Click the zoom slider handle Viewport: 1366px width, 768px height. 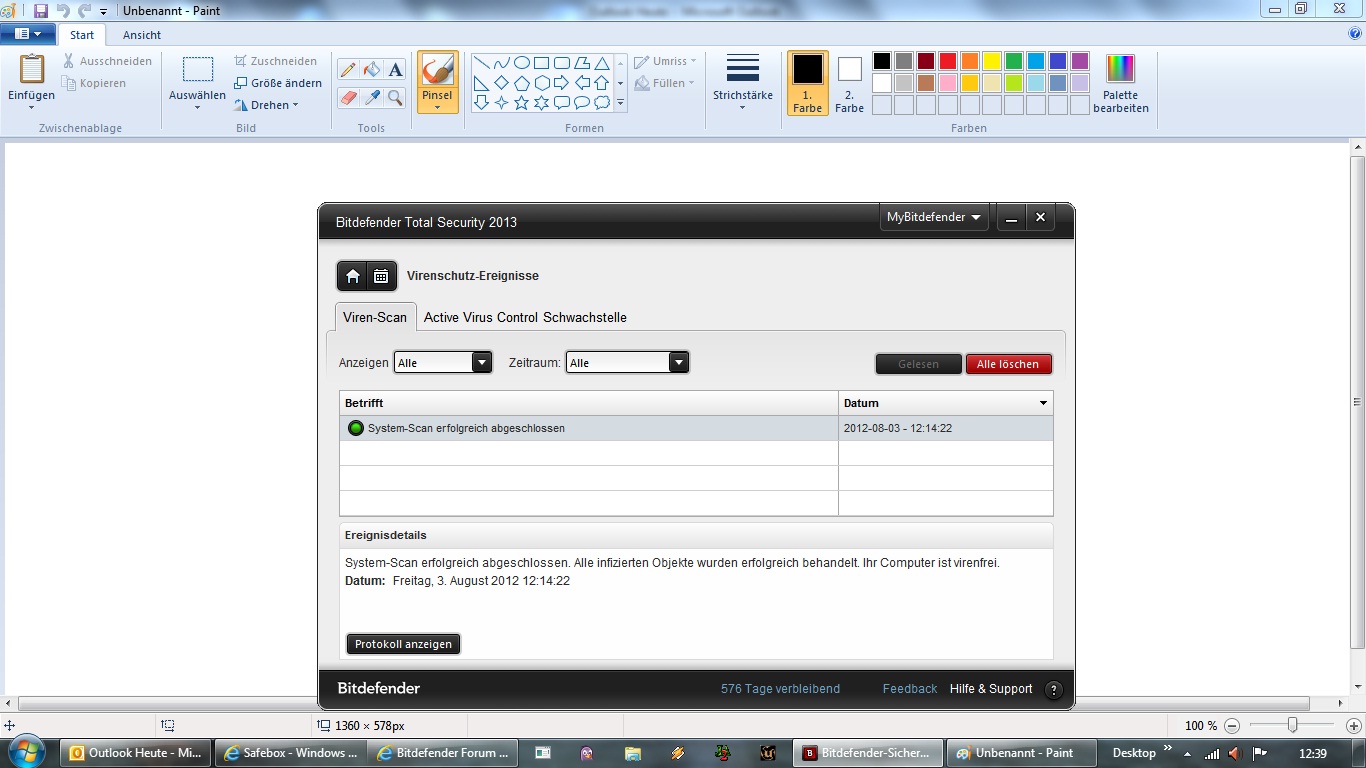click(x=1293, y=725)
